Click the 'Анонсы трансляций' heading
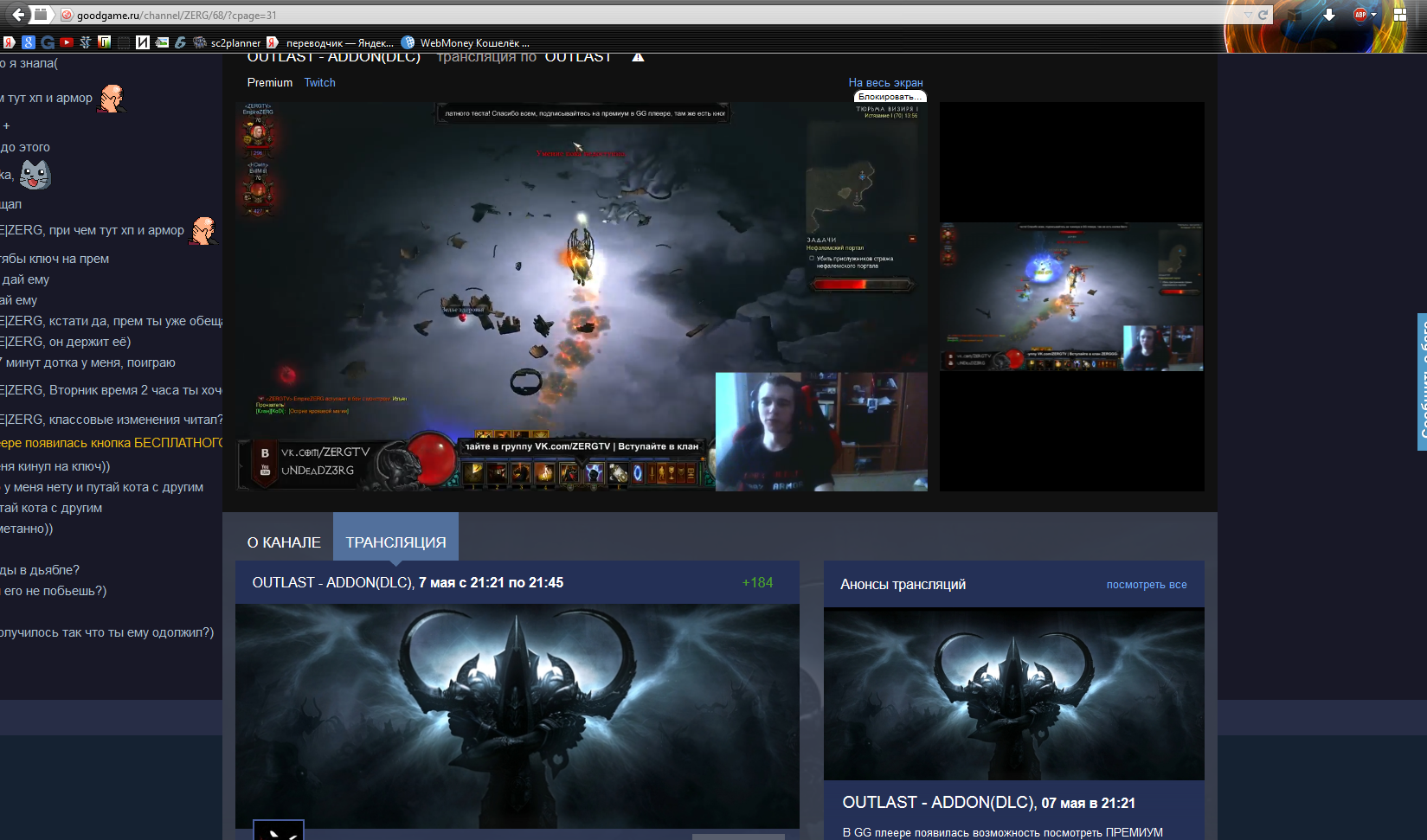This screenshot has height=840, width=1427. click(x=903, y=585)
